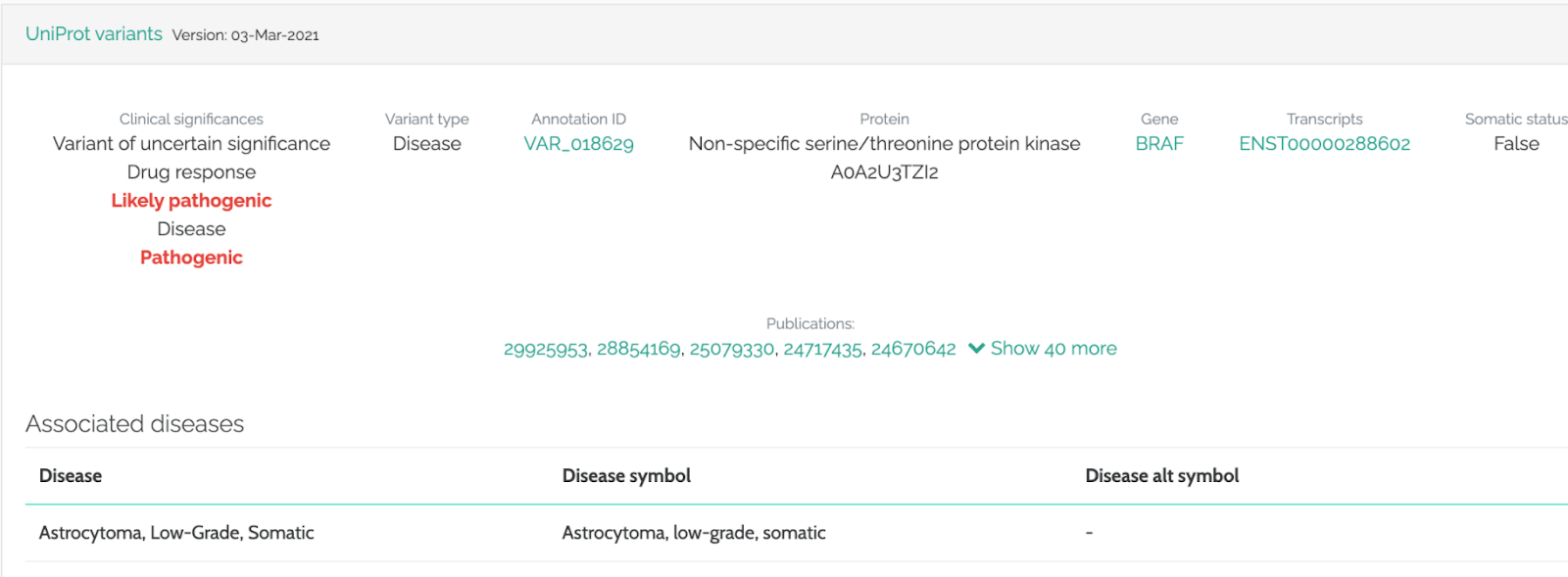The width and height of the screenshot is (1568, 577).
Task: Open publication 24717435
Action: 823,350
